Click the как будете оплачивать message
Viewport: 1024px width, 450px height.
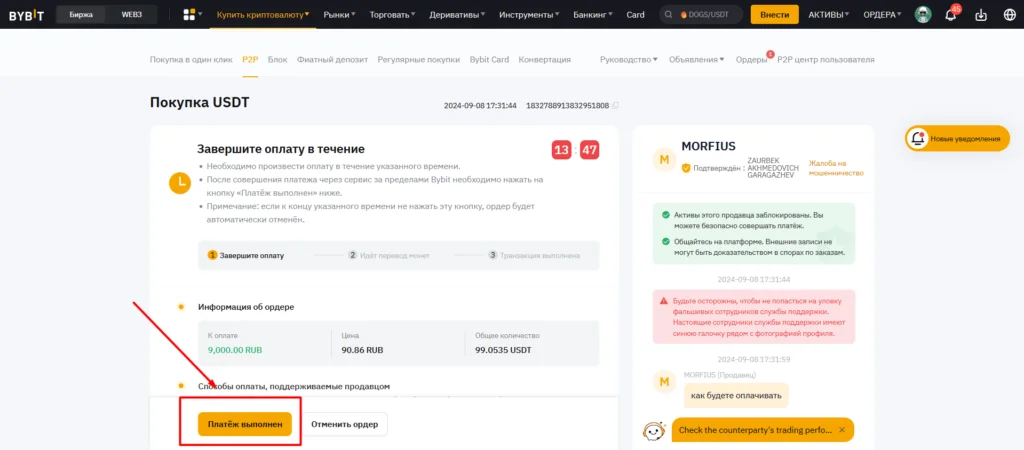736,394
